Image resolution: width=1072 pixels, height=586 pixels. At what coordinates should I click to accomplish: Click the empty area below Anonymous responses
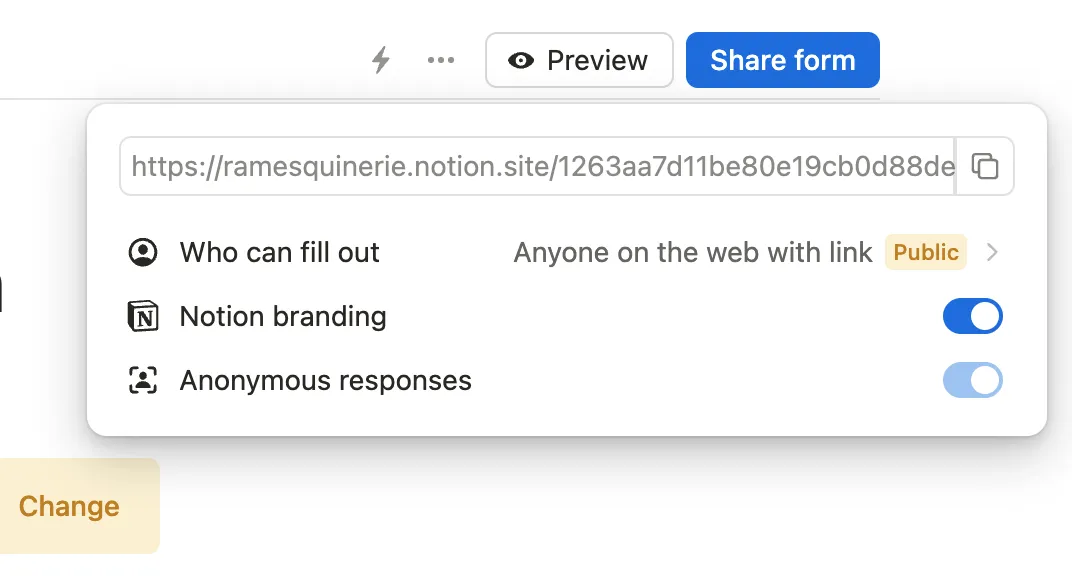click(560, 418)
